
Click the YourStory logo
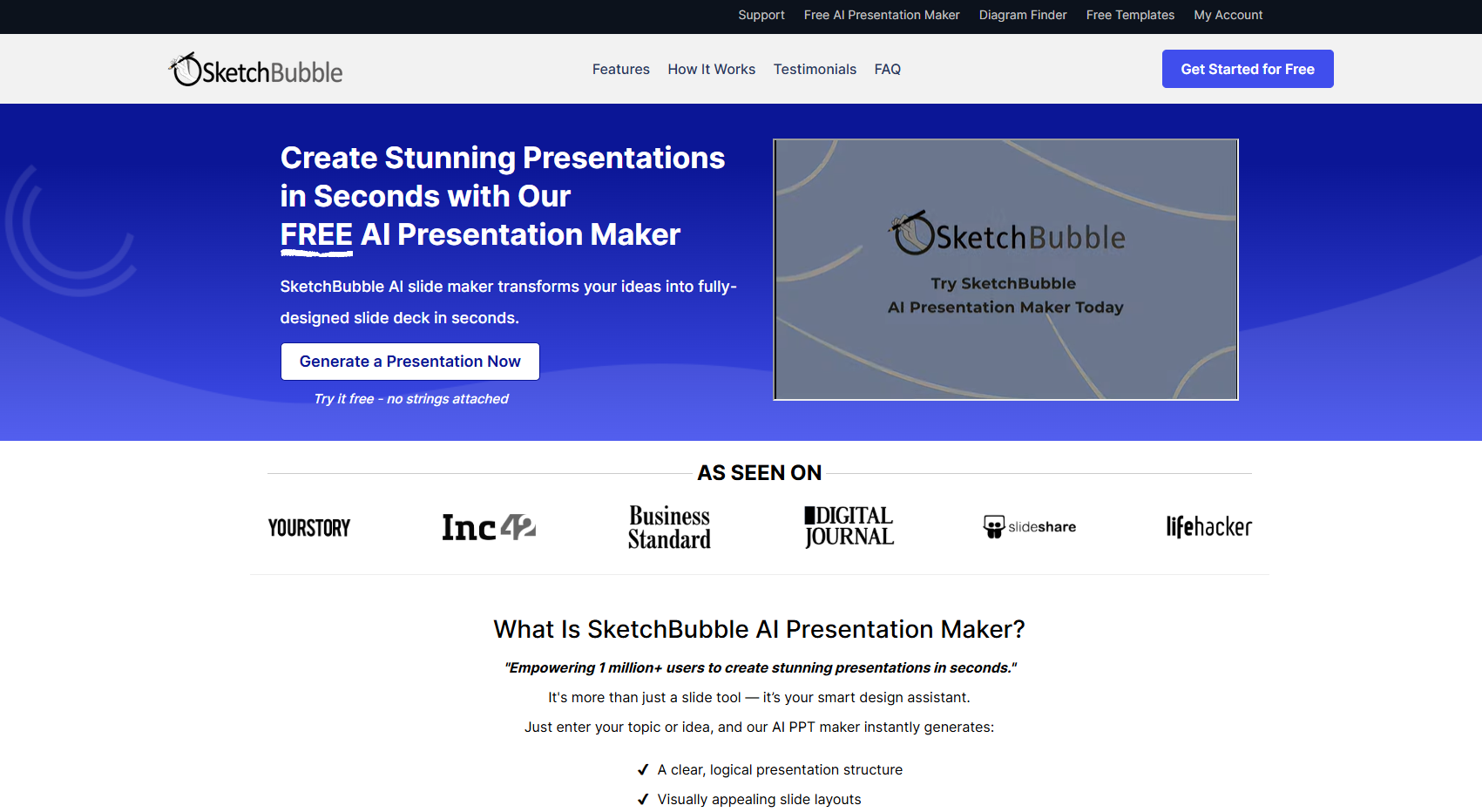(x=308, y=528)
